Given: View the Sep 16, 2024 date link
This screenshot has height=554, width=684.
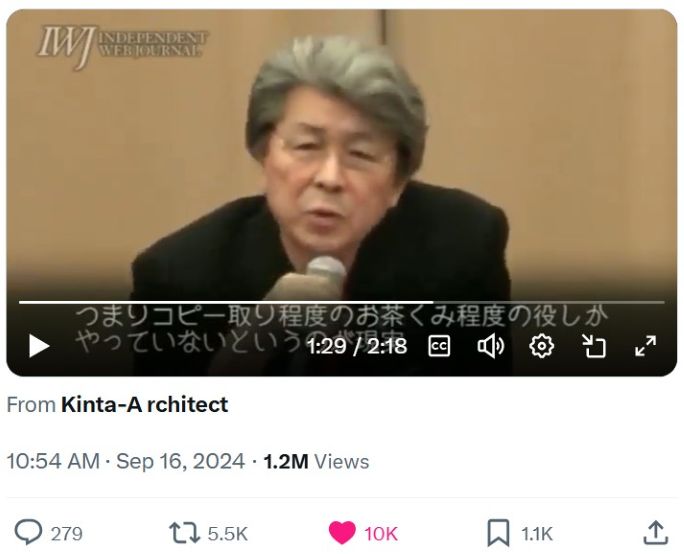Looking at the screenshot, I should click(180, 462).
